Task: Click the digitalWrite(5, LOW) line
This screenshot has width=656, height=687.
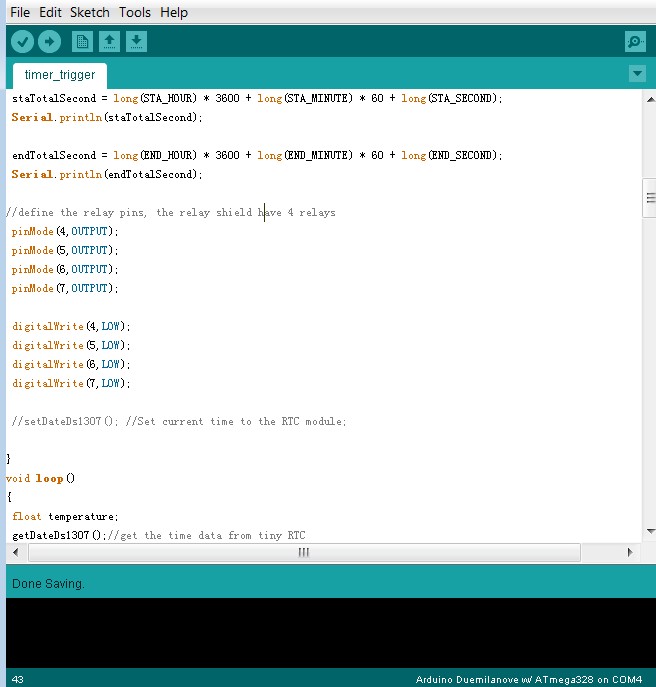Action: click(x=71, y=346)
